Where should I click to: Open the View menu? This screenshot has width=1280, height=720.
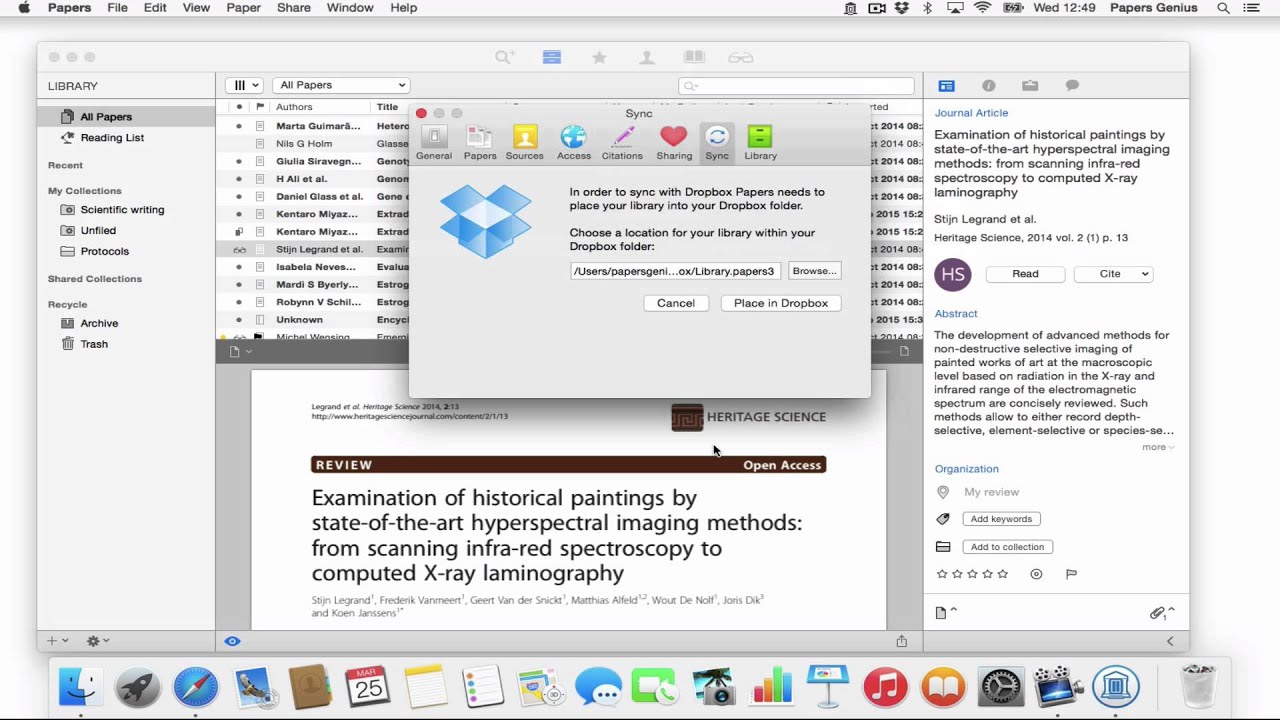pos(196,8)
